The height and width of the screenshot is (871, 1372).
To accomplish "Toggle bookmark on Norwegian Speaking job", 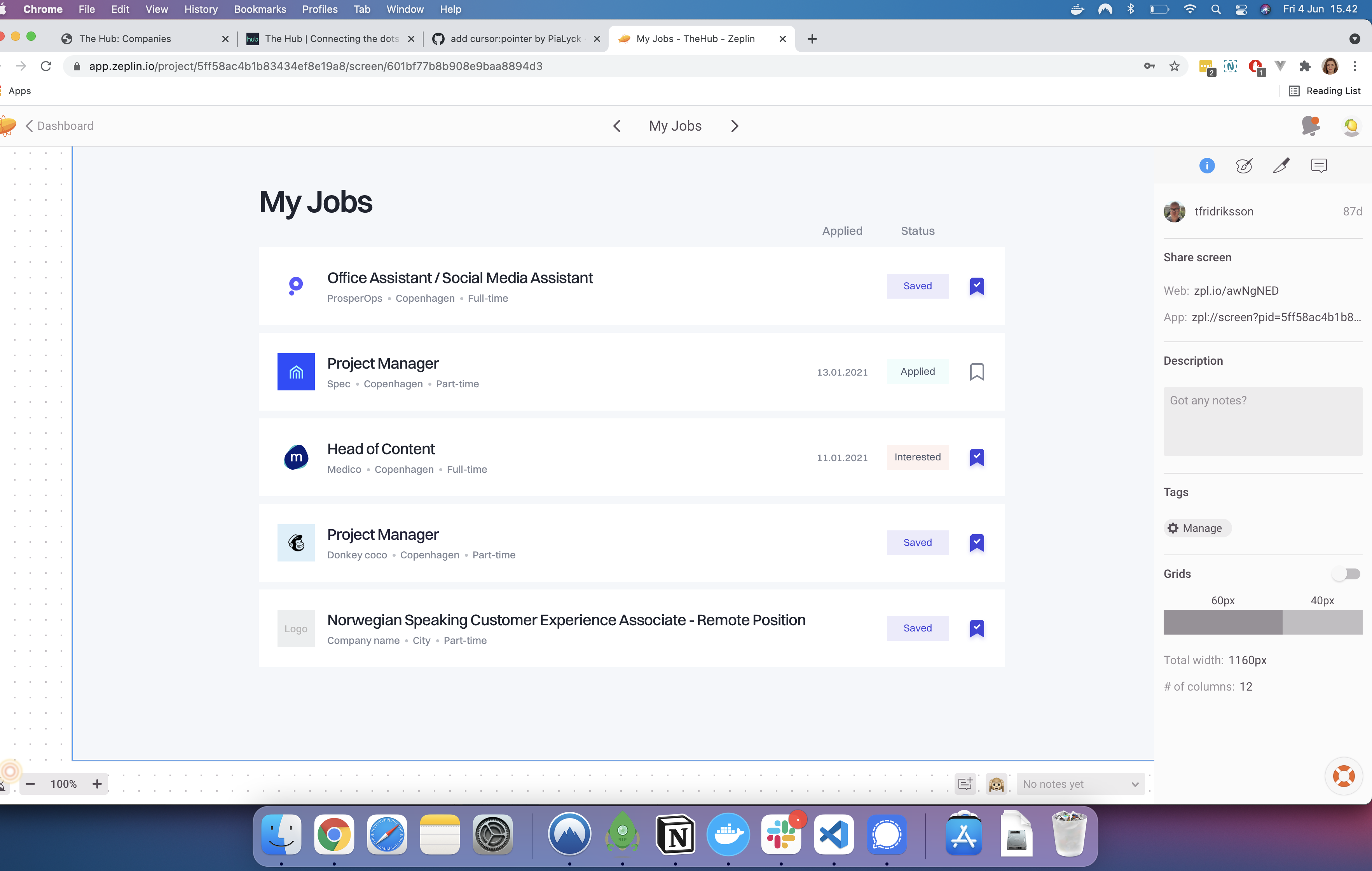I will (977, 628).
